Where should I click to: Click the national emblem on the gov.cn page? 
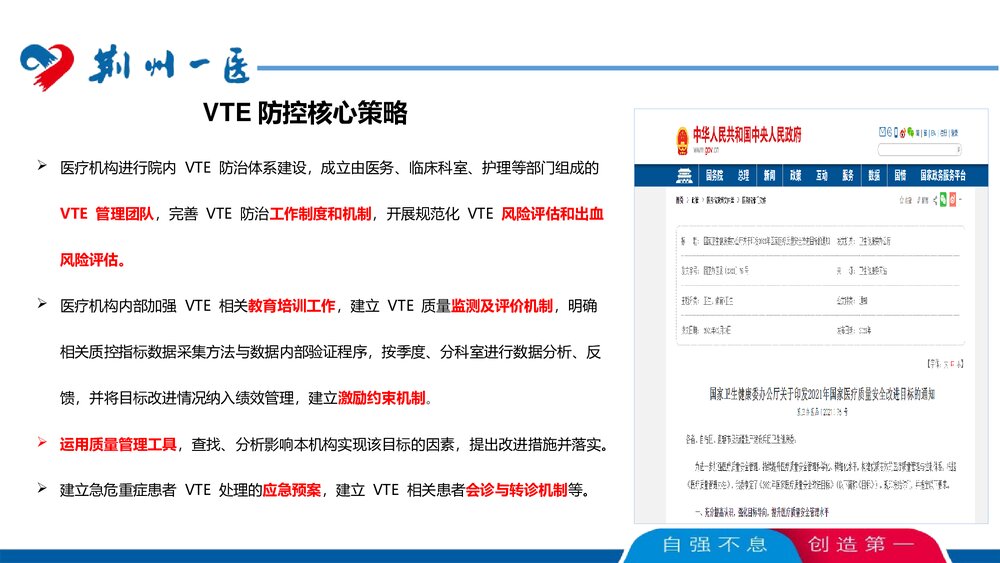tap(682, 139)
